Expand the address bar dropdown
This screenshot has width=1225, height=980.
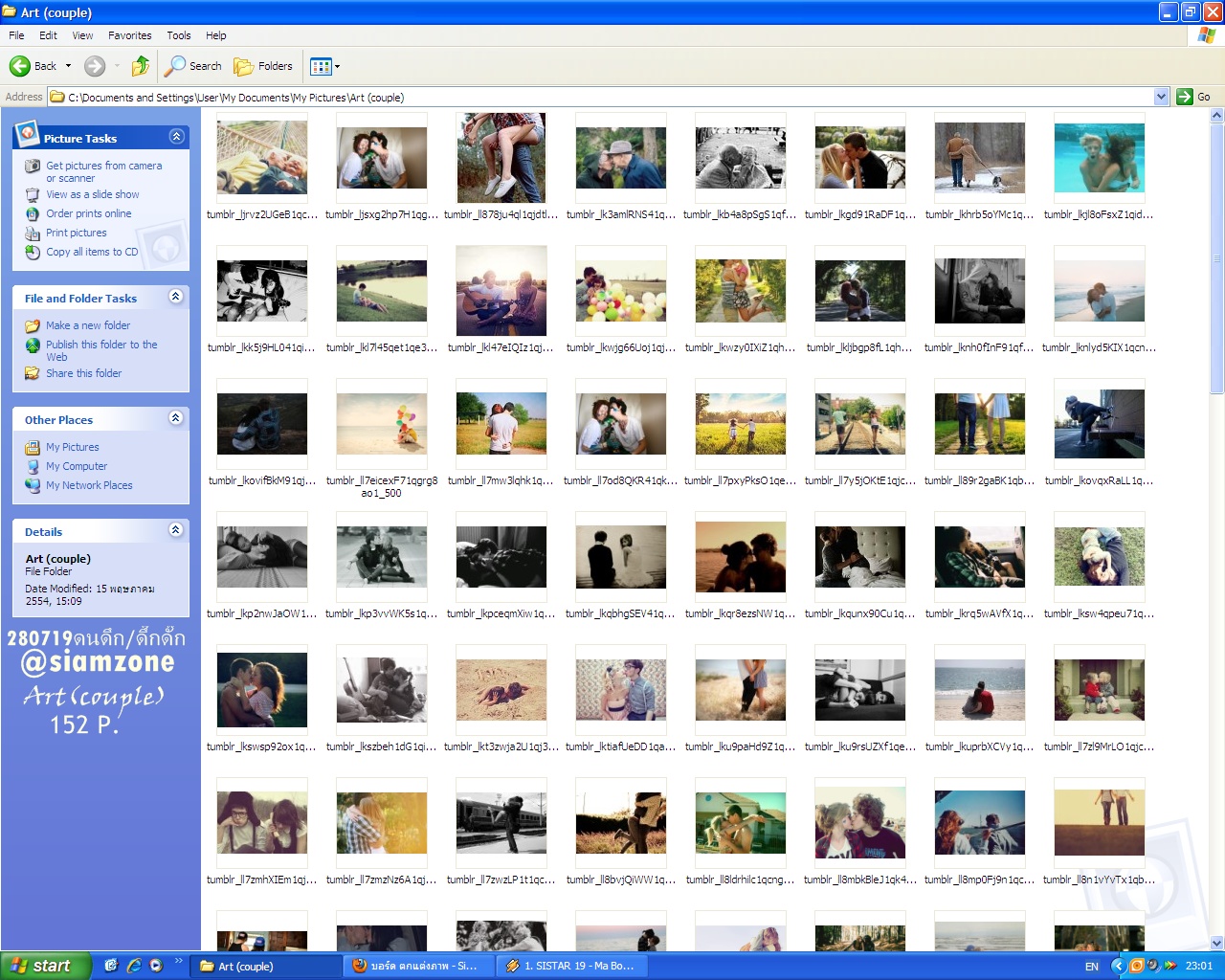point(1161,97)
